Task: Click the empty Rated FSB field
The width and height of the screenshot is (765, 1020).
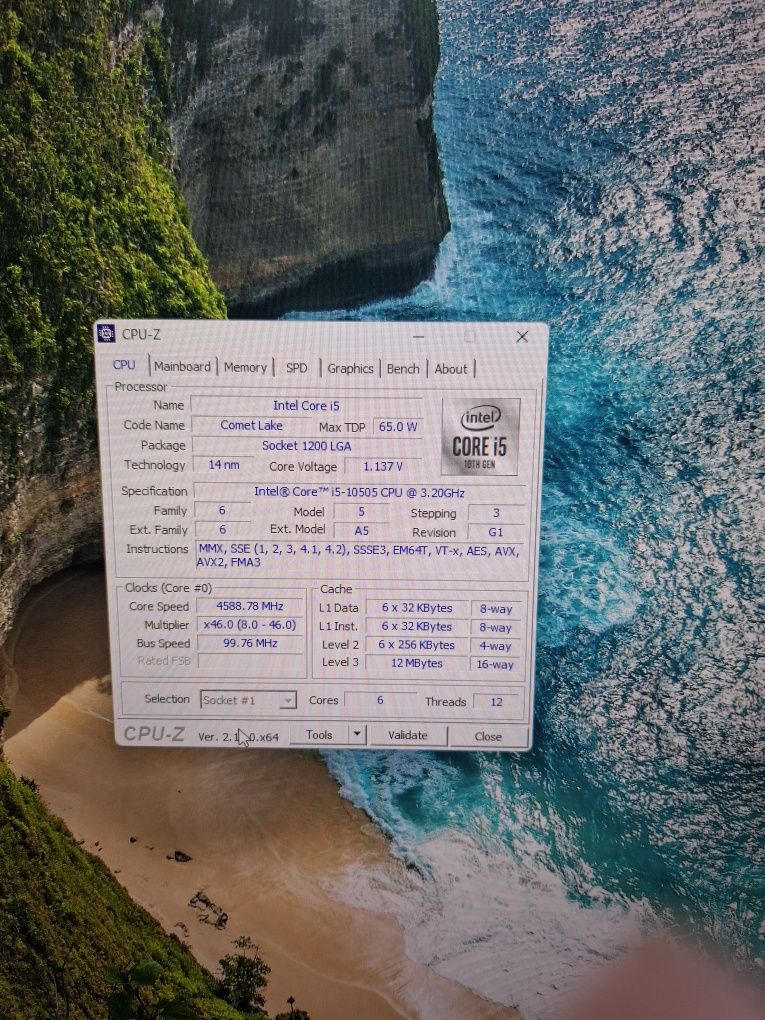Action: 250,661
